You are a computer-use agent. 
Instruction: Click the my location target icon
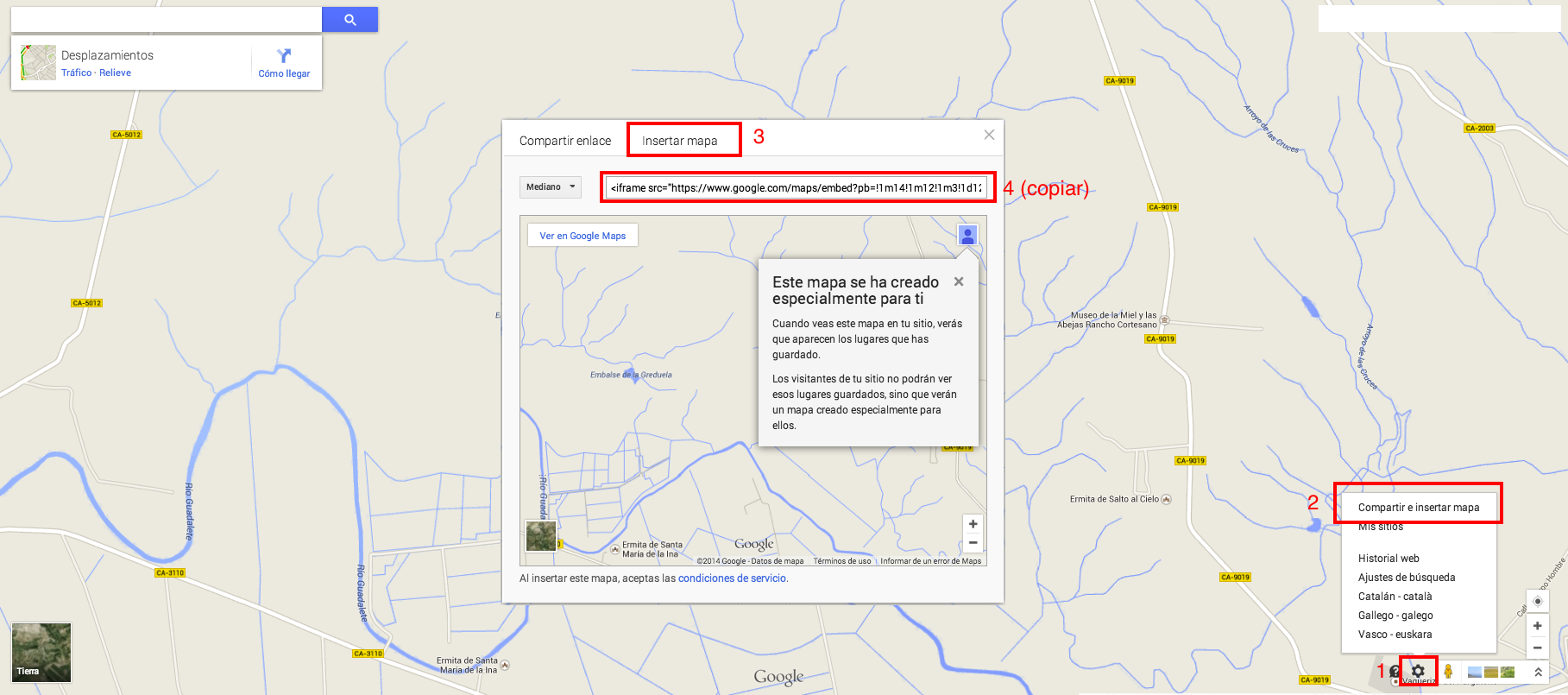(x=1537, y=601)
